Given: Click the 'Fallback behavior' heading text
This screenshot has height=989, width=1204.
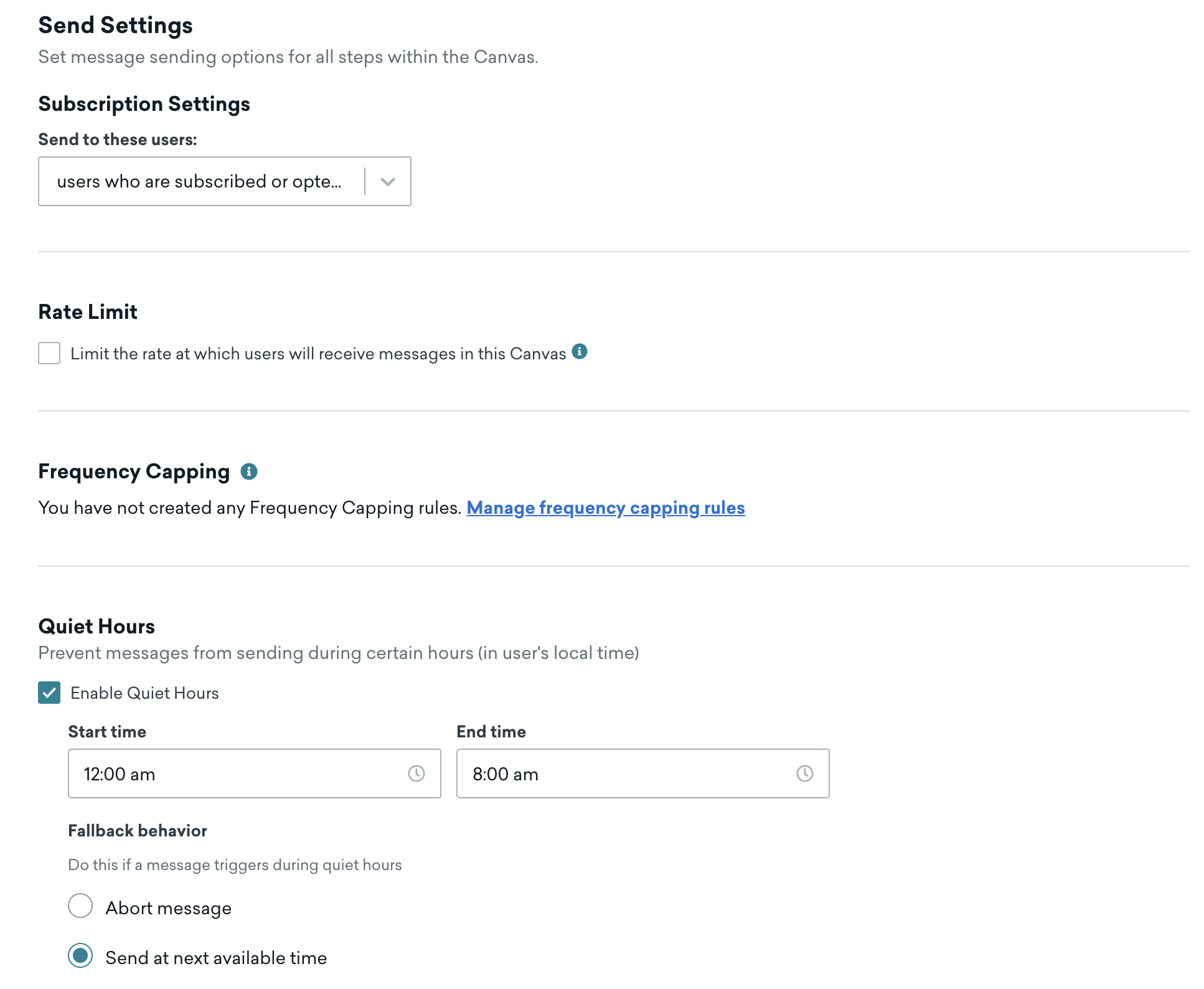Looking at the screenshot, I should [138, 831].
